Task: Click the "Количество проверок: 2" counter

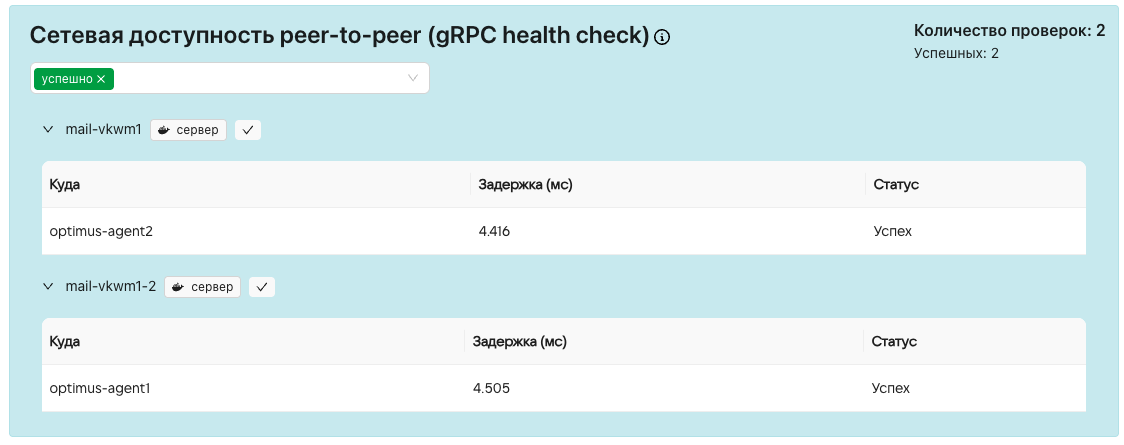Action: tap(1009, 31)
